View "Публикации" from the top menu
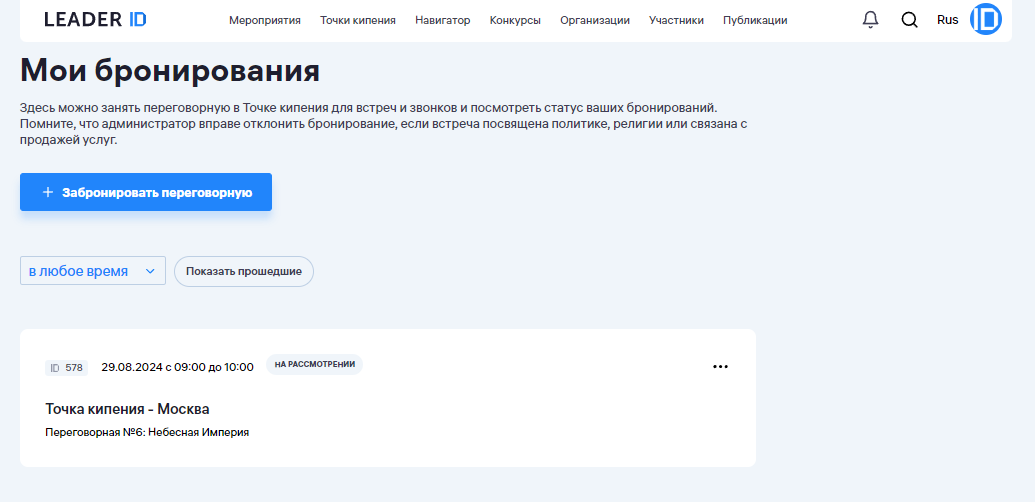Screen dimensions: 1035x502 click(754, 20)
